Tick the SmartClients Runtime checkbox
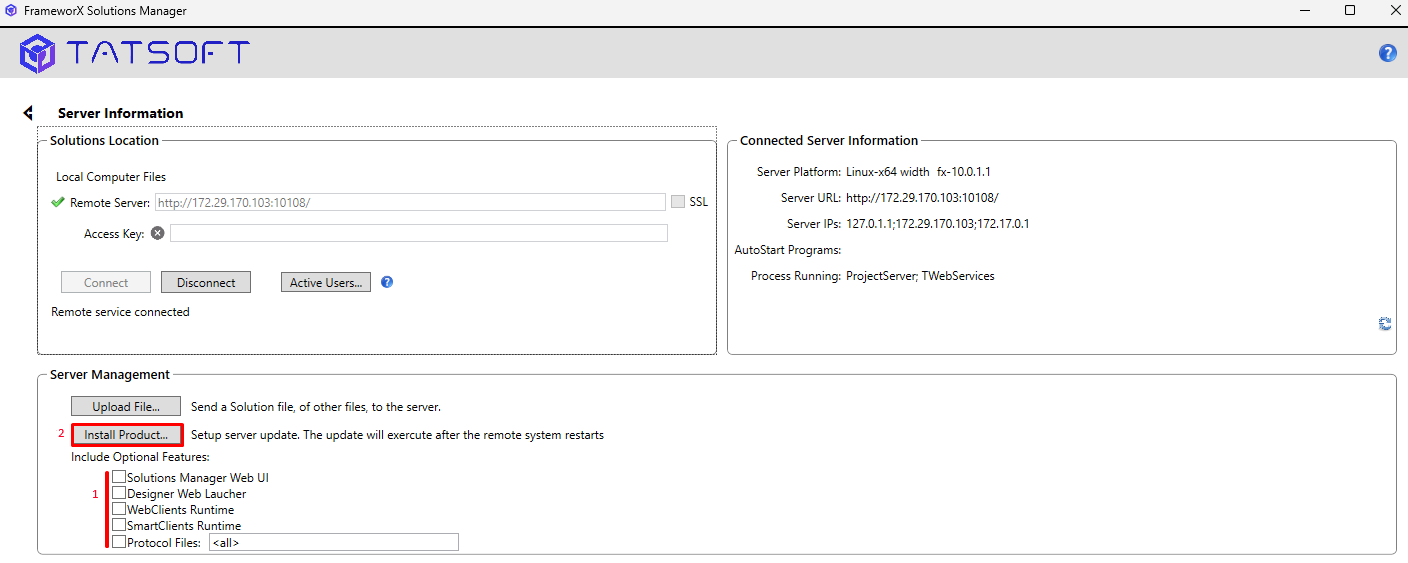Viewport: 1408px width, 563px height. [119, 526]
